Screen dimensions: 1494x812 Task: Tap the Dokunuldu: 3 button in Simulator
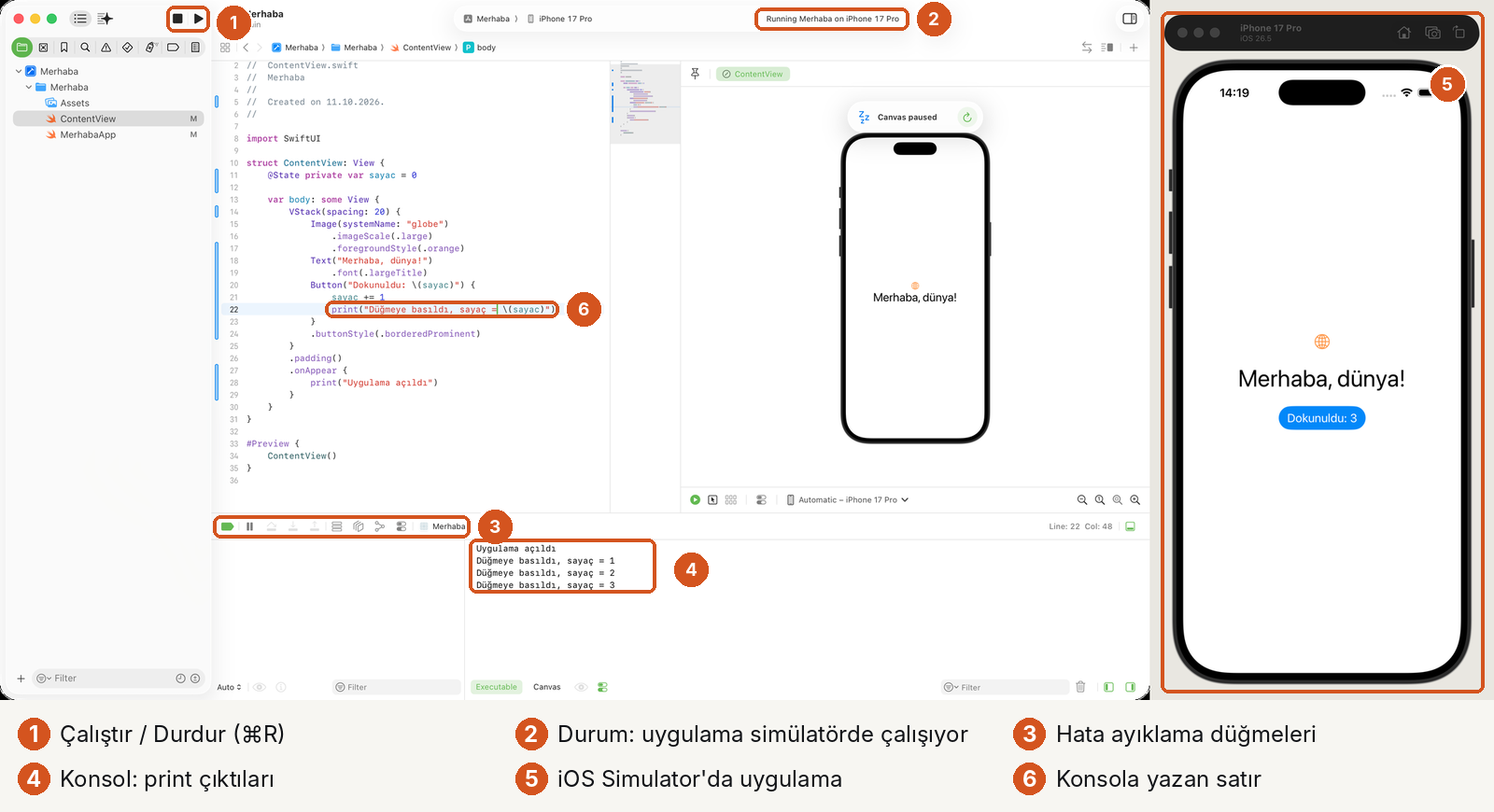coord(1322,418)
